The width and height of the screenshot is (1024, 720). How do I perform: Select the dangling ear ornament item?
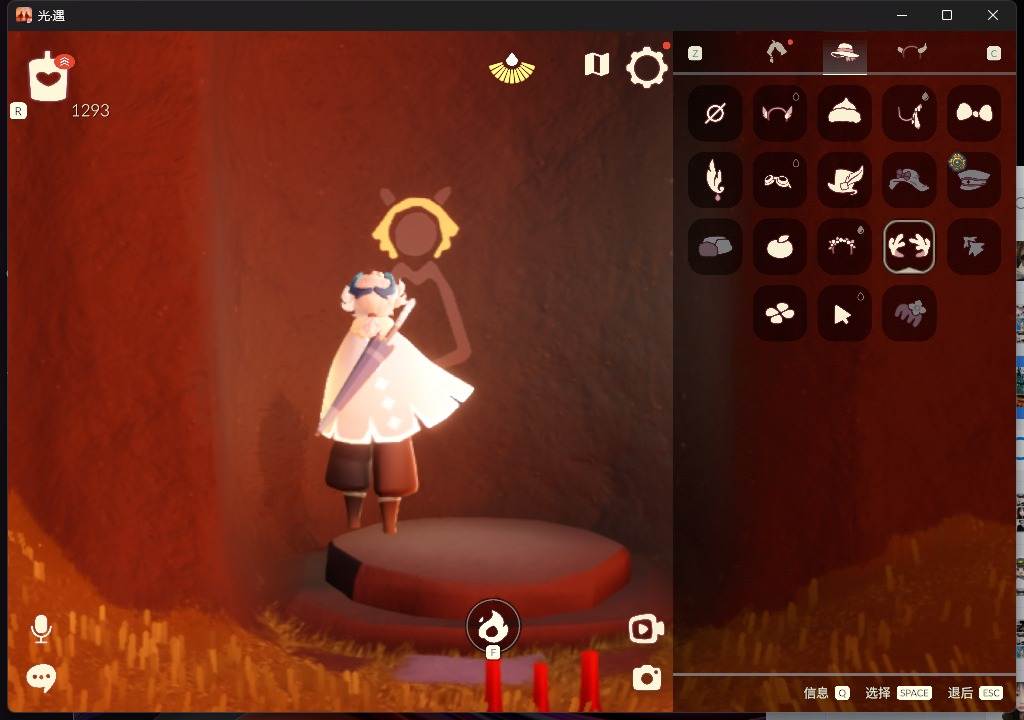point(908,113)
